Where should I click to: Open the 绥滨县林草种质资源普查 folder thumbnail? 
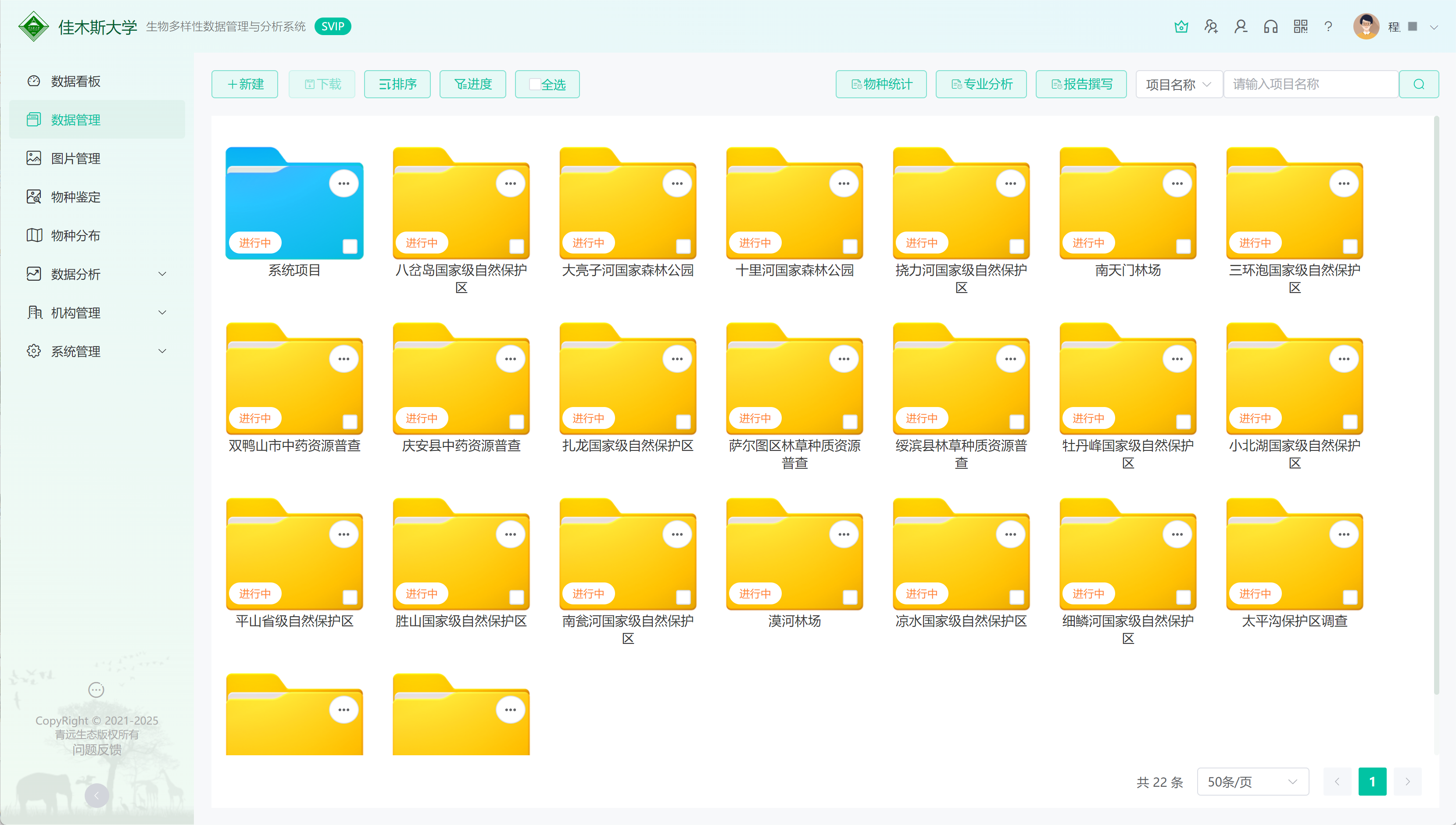point(961,379)
